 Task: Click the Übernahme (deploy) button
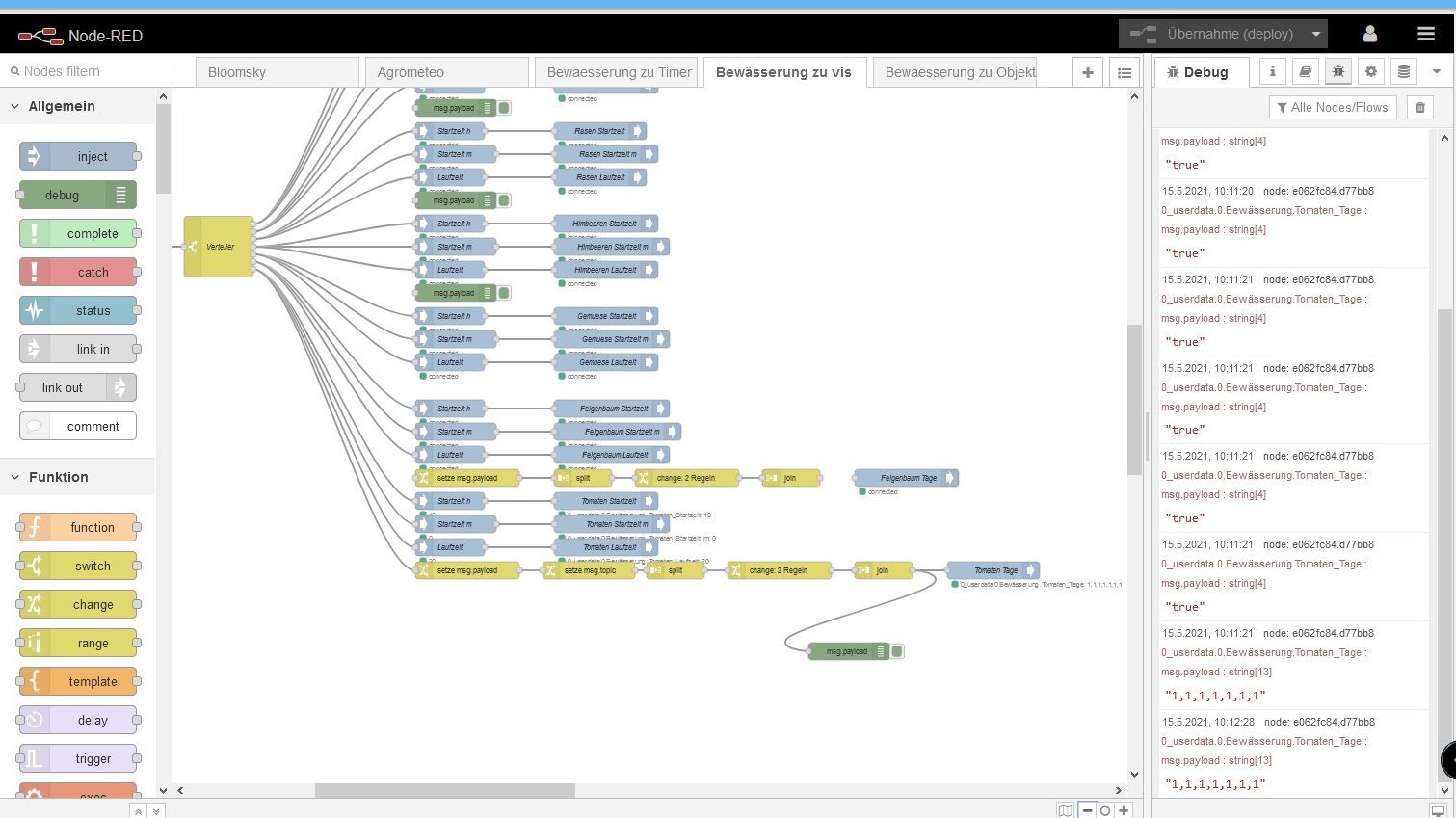[1212, 34]
